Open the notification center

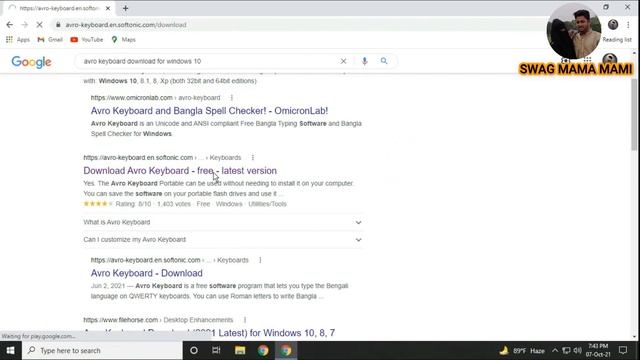[x=623, y=351]
